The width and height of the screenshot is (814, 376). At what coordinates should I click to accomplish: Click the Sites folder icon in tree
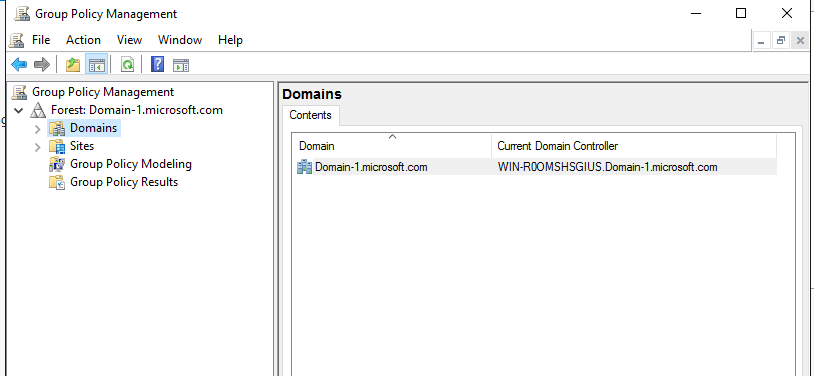(x=57, y=146)
